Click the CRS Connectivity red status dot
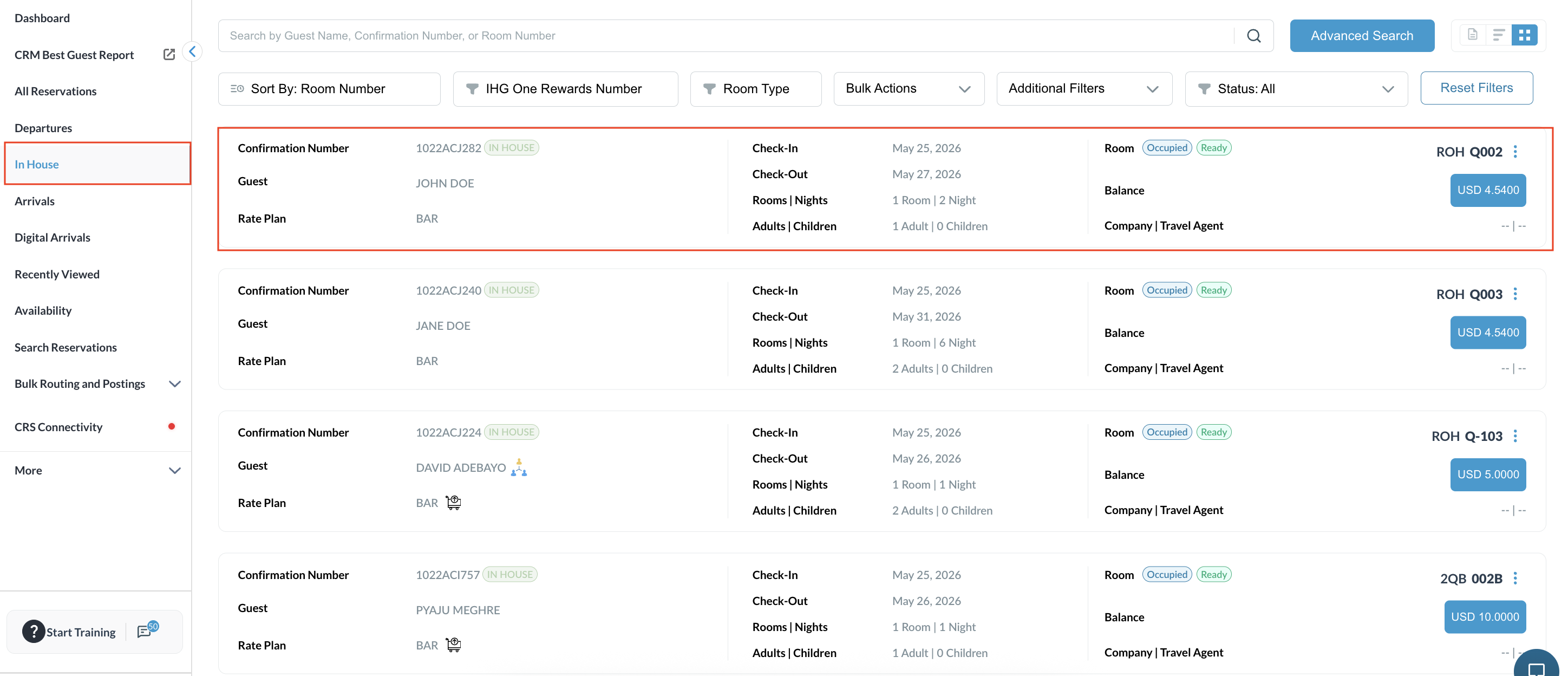This screenshot has height=676, width=1568. [x=172, y=427]
